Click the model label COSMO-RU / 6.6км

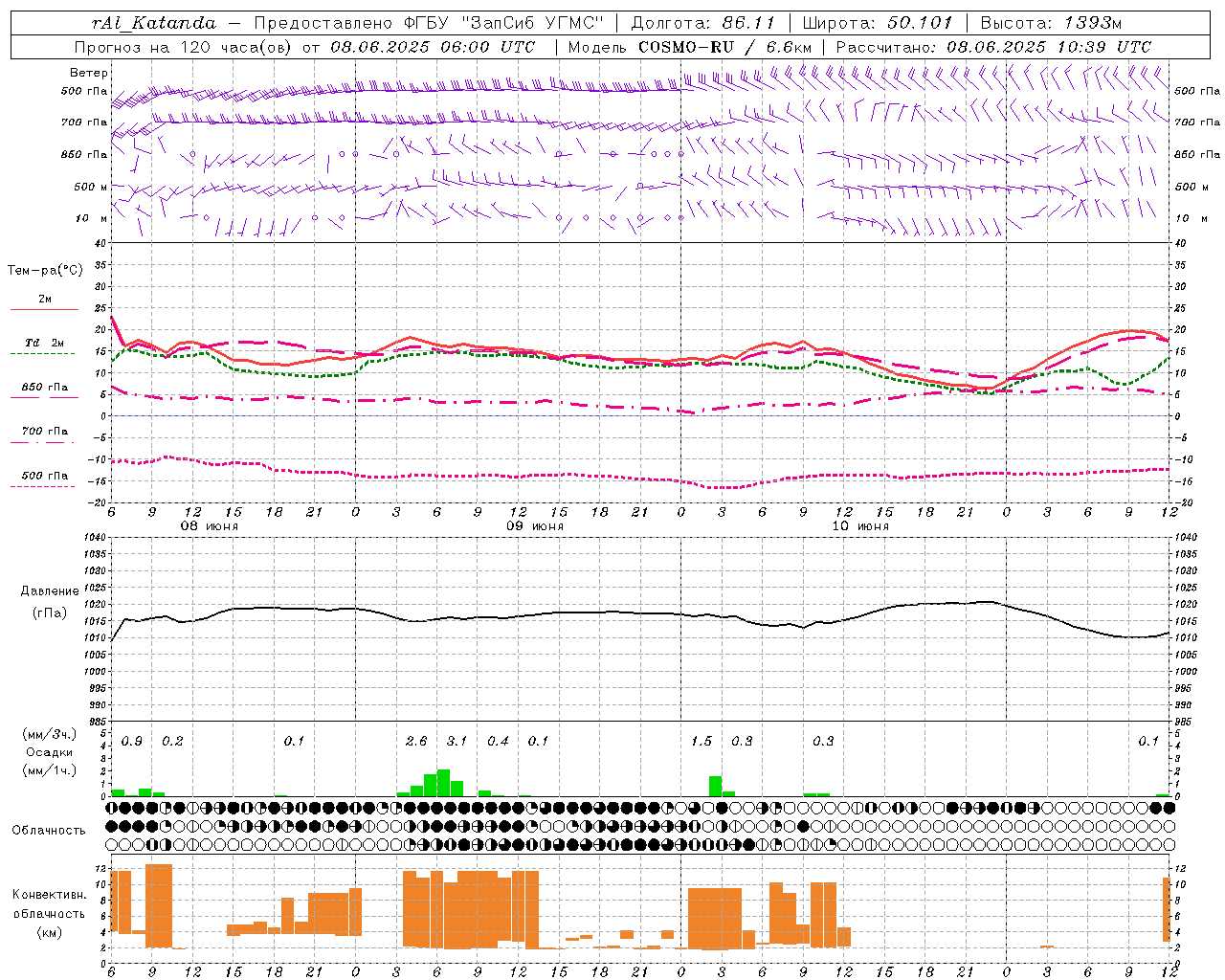(x=725, y=47)
